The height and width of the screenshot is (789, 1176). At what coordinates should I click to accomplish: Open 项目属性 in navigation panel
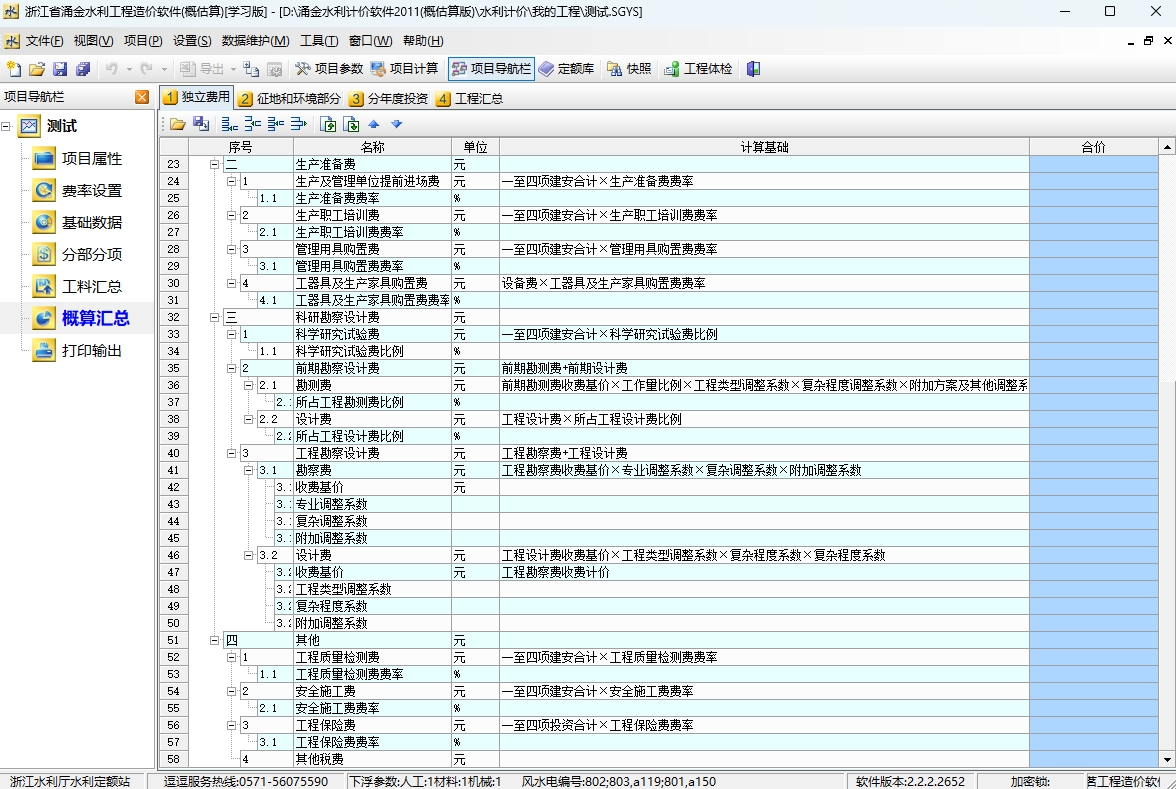point(77,158)
